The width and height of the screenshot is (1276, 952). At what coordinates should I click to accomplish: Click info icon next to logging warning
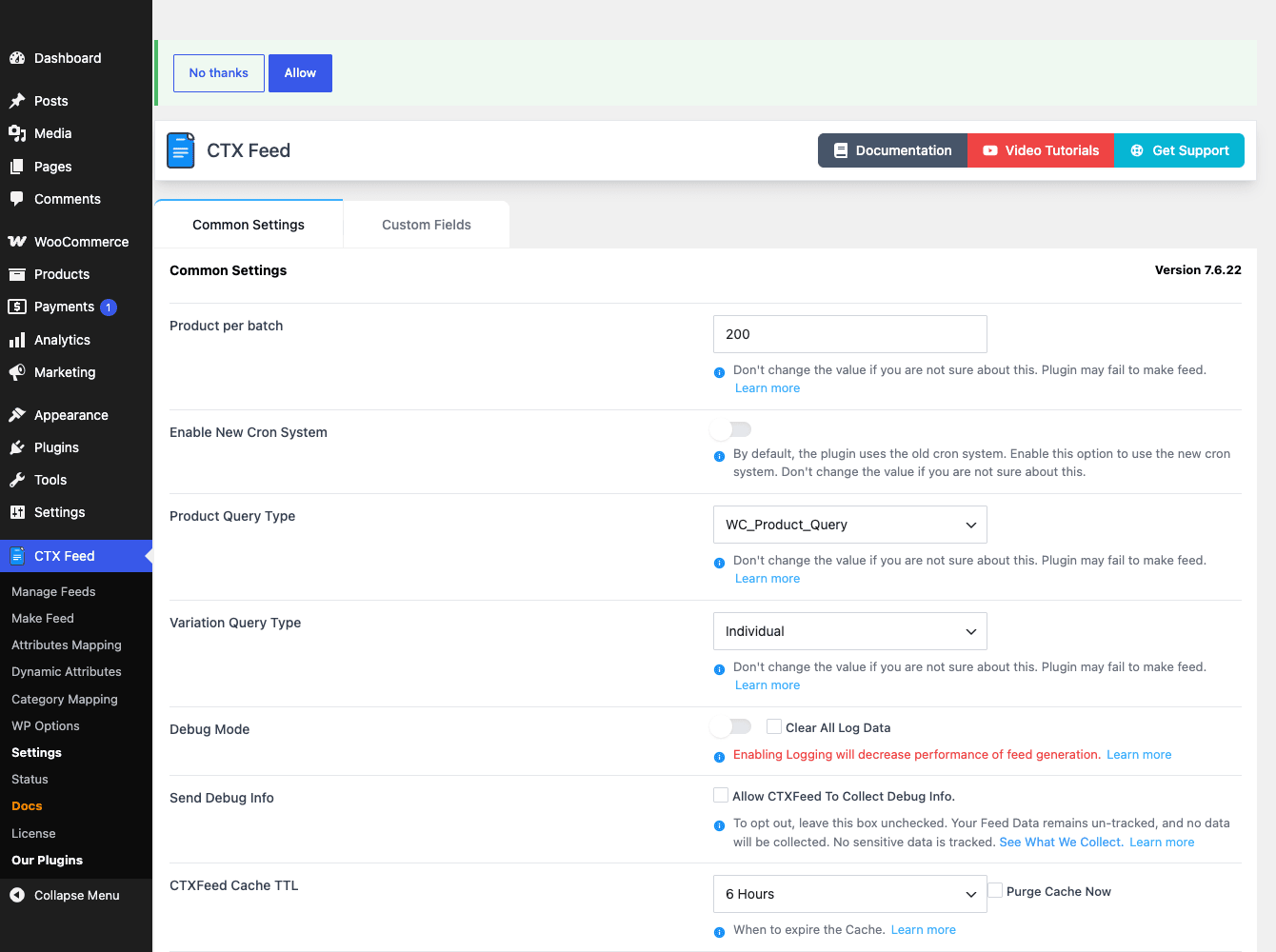pyautogui.click(x=720, y=757)
